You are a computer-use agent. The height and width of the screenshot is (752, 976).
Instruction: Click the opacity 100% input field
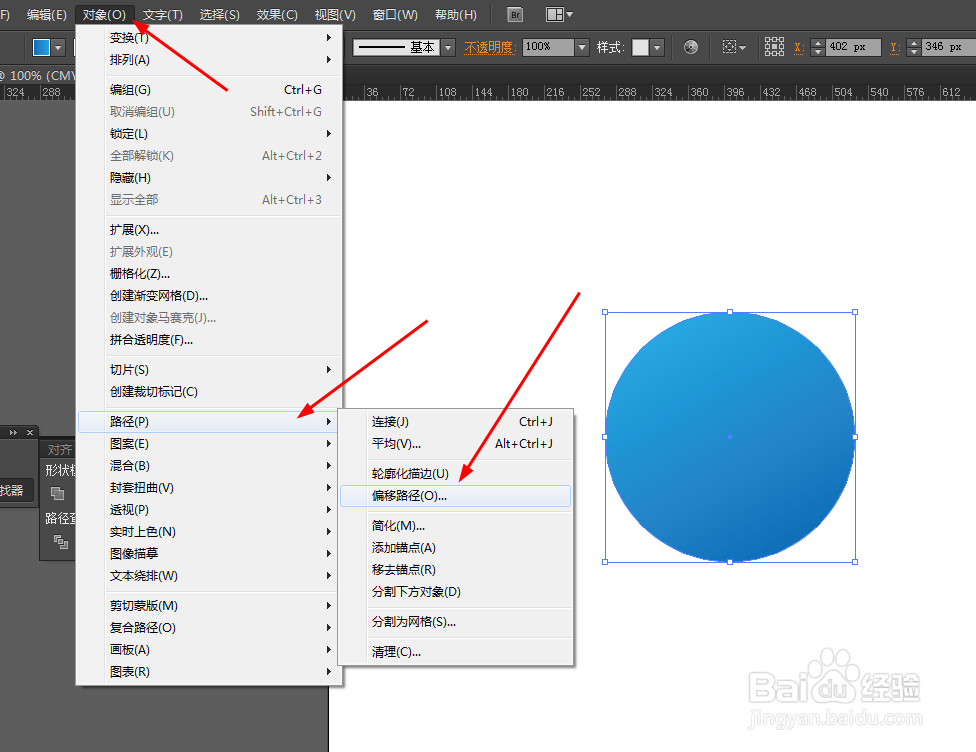548,47
